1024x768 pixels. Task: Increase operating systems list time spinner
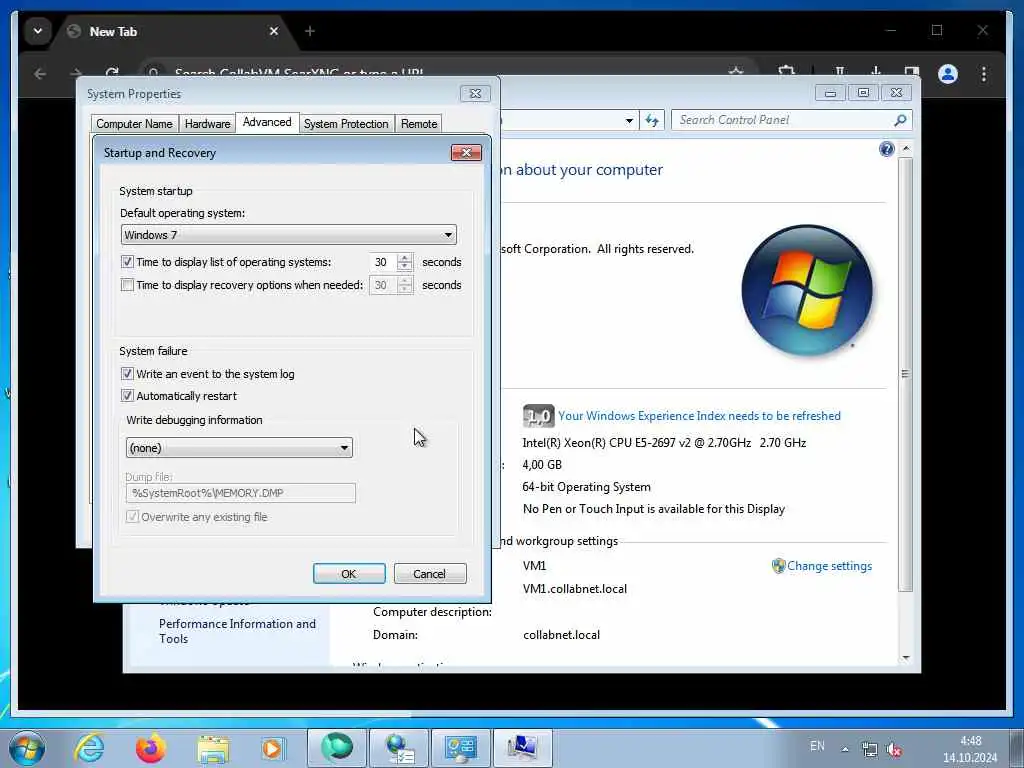(405, 257)
